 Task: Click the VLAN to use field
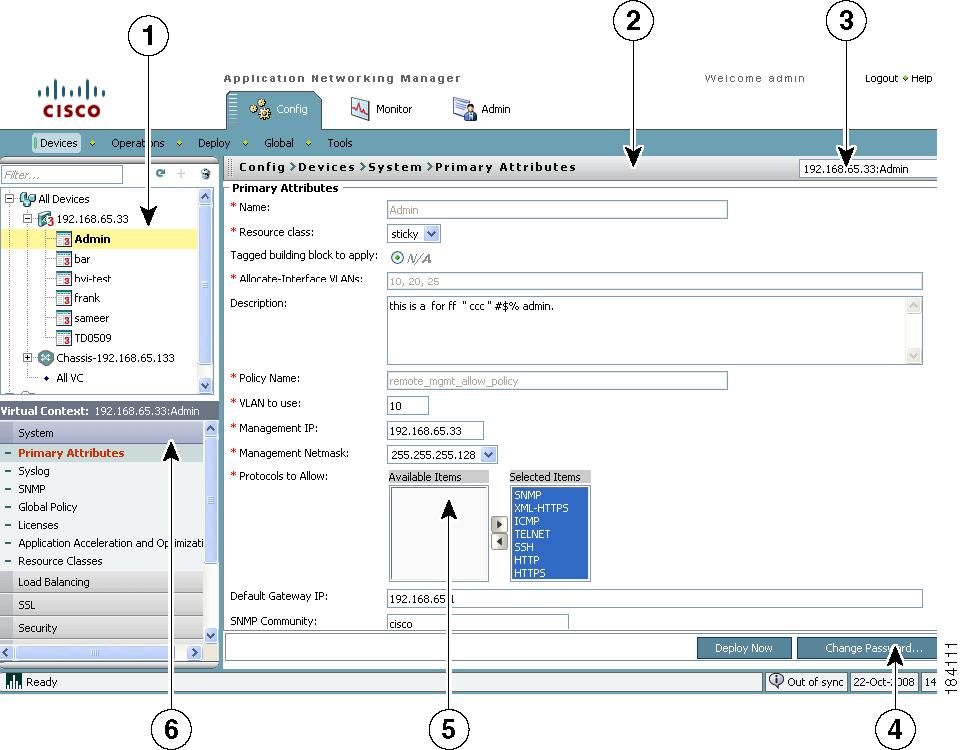click(408, 405)
